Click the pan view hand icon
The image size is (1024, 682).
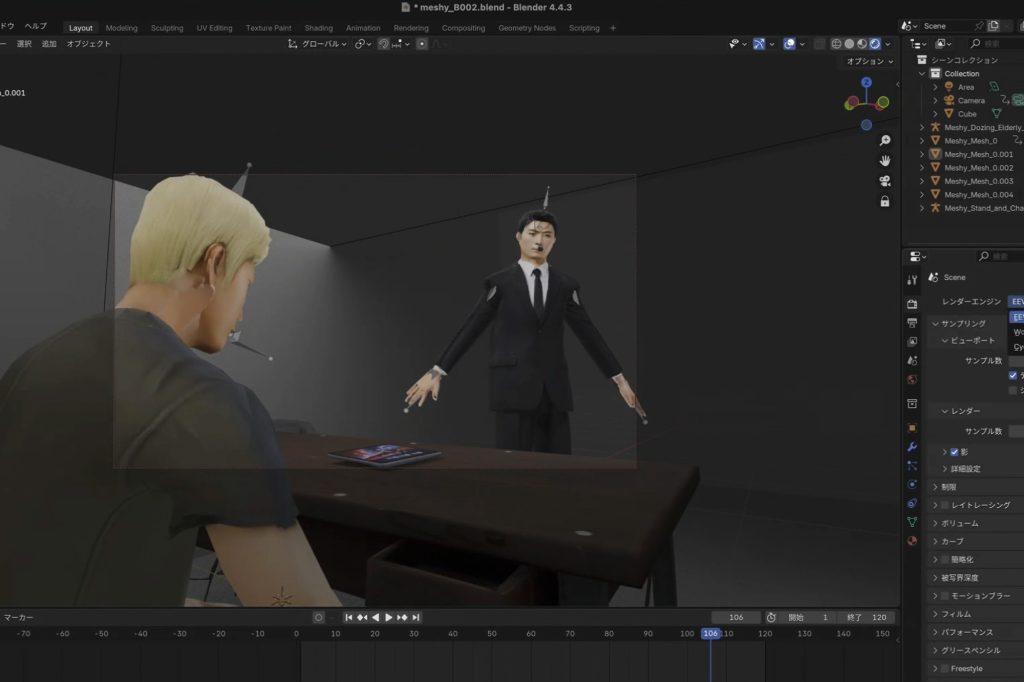point(885,161)
